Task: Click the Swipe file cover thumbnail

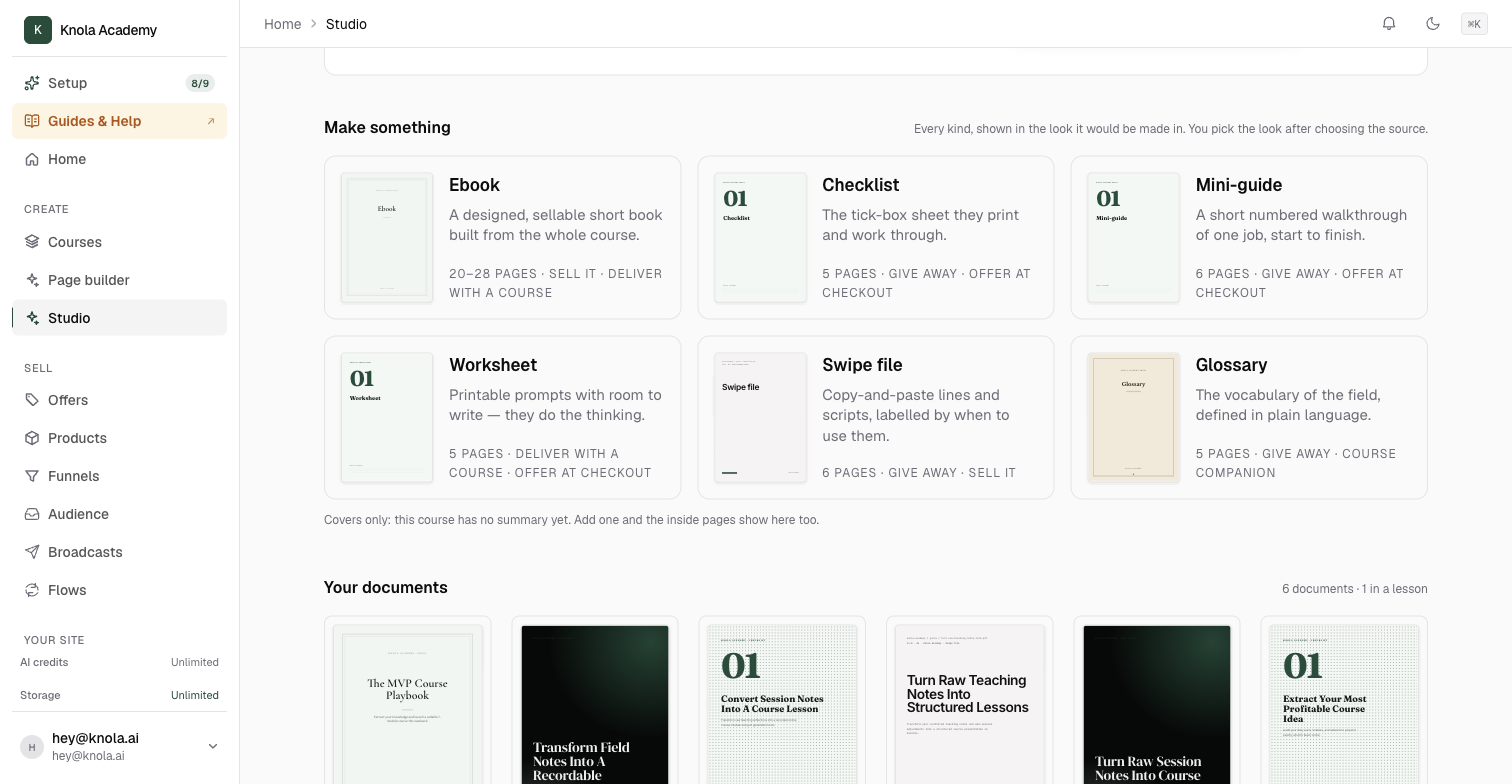Action: click(760, 418)
